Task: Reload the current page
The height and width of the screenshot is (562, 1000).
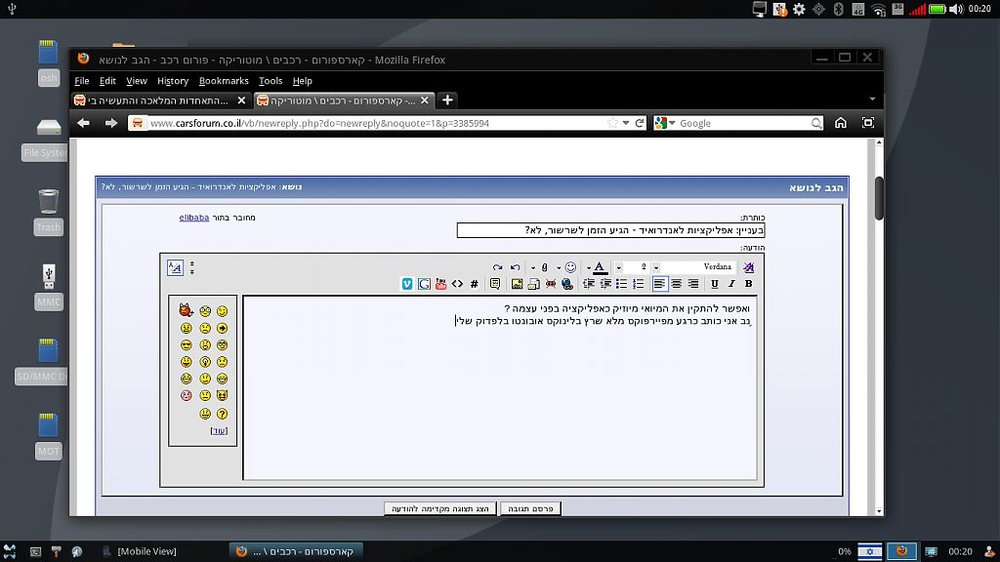Action: pyautogui.click(x=639, y=123)
